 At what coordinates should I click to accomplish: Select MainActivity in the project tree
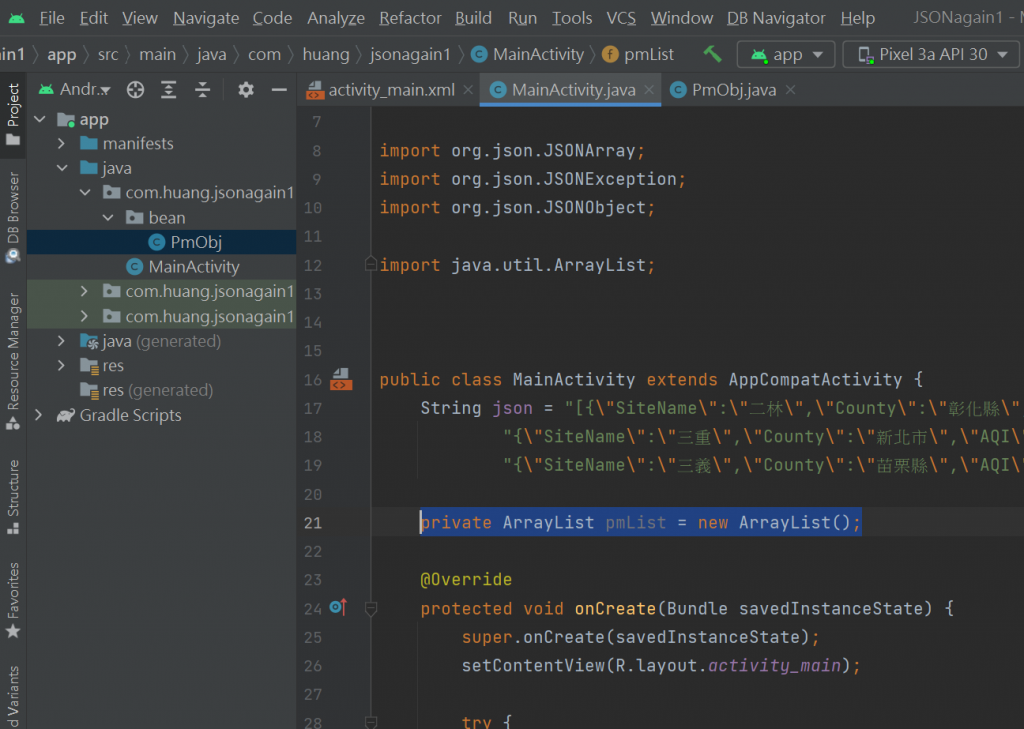pyautogui.click(x=193, y=266)
